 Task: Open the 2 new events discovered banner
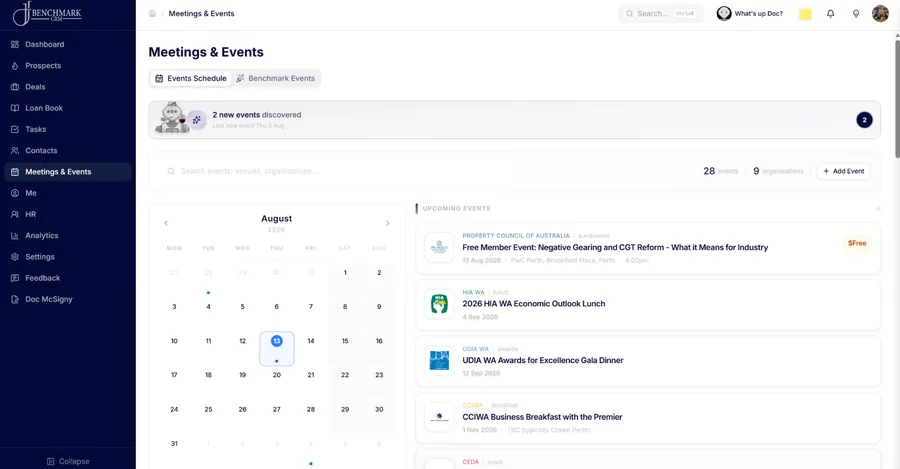[514, 119]
